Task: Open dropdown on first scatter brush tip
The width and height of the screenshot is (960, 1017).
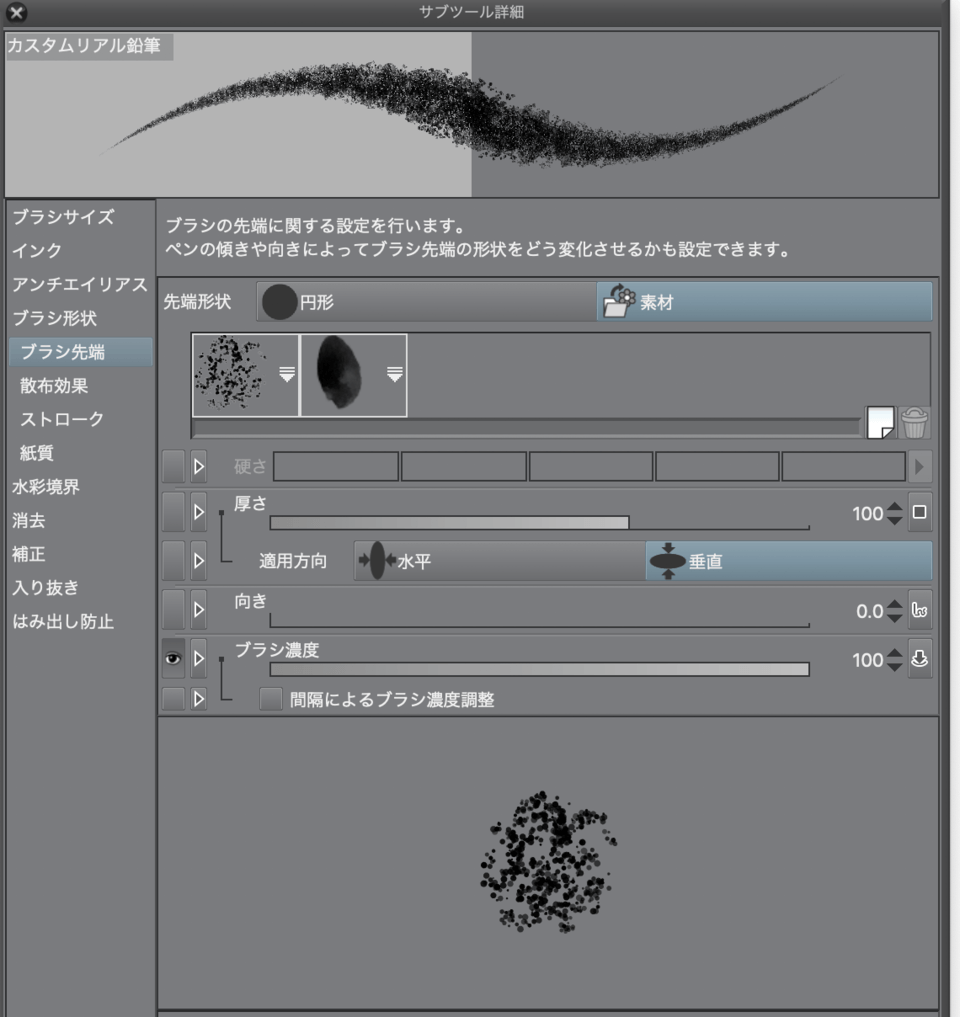Action: click(286, 373)
